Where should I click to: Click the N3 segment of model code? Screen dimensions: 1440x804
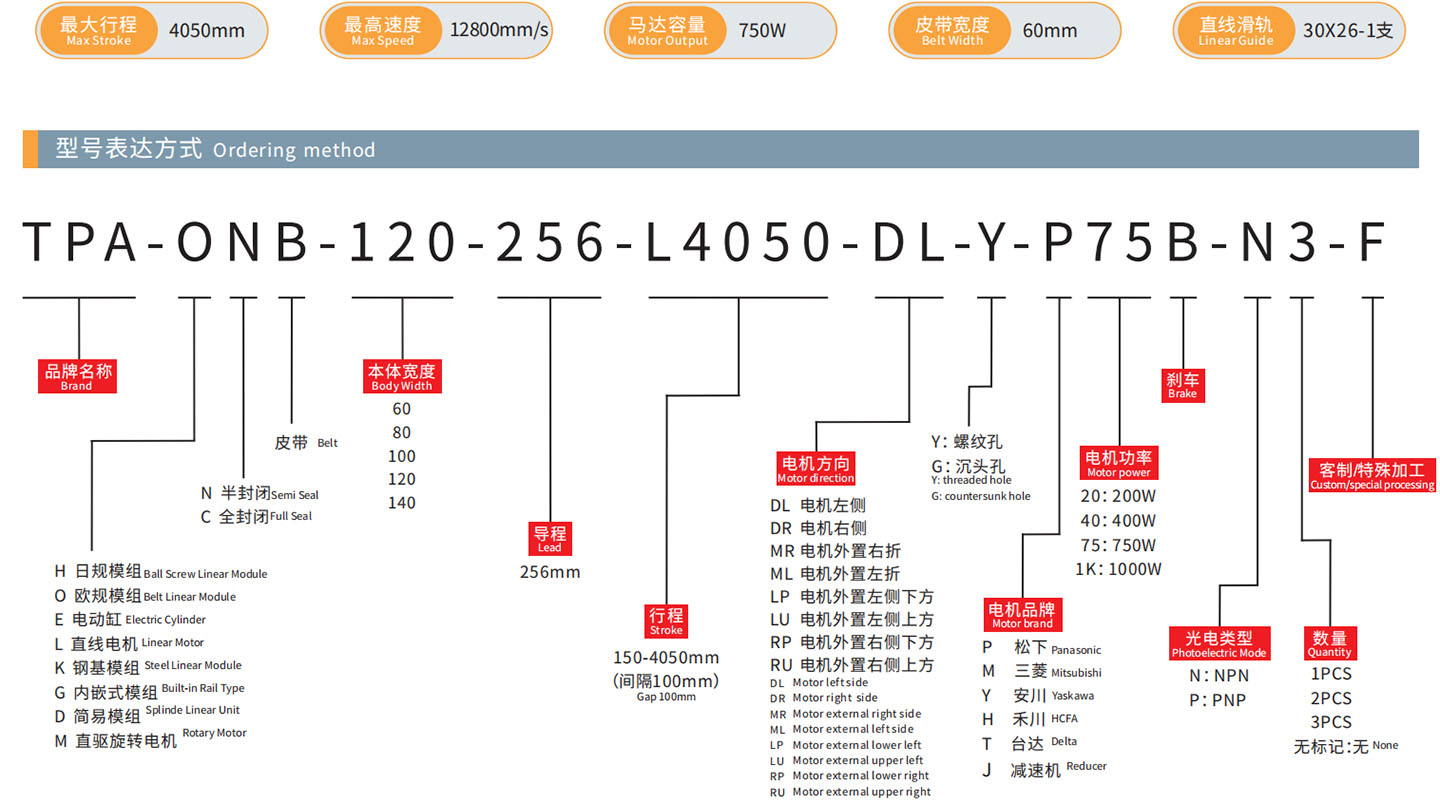[x=1277, y=243]
